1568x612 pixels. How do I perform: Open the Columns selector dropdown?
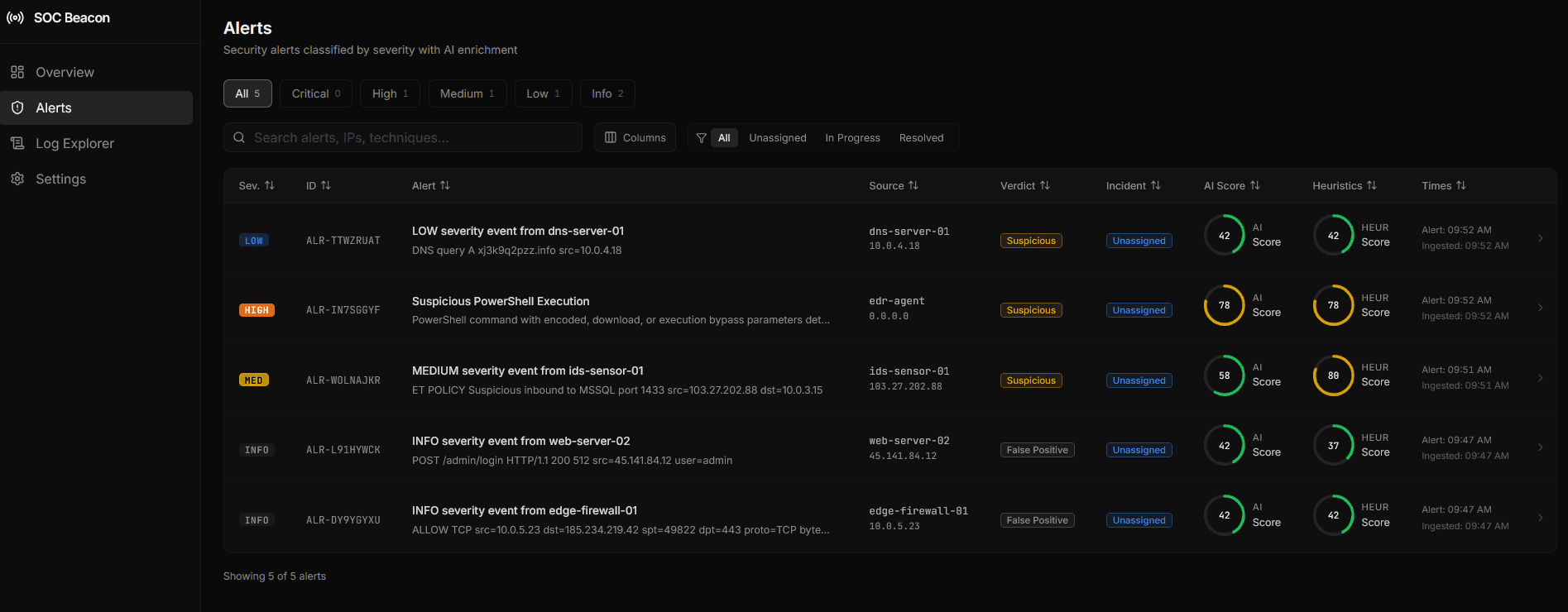(x=635, y=137)
